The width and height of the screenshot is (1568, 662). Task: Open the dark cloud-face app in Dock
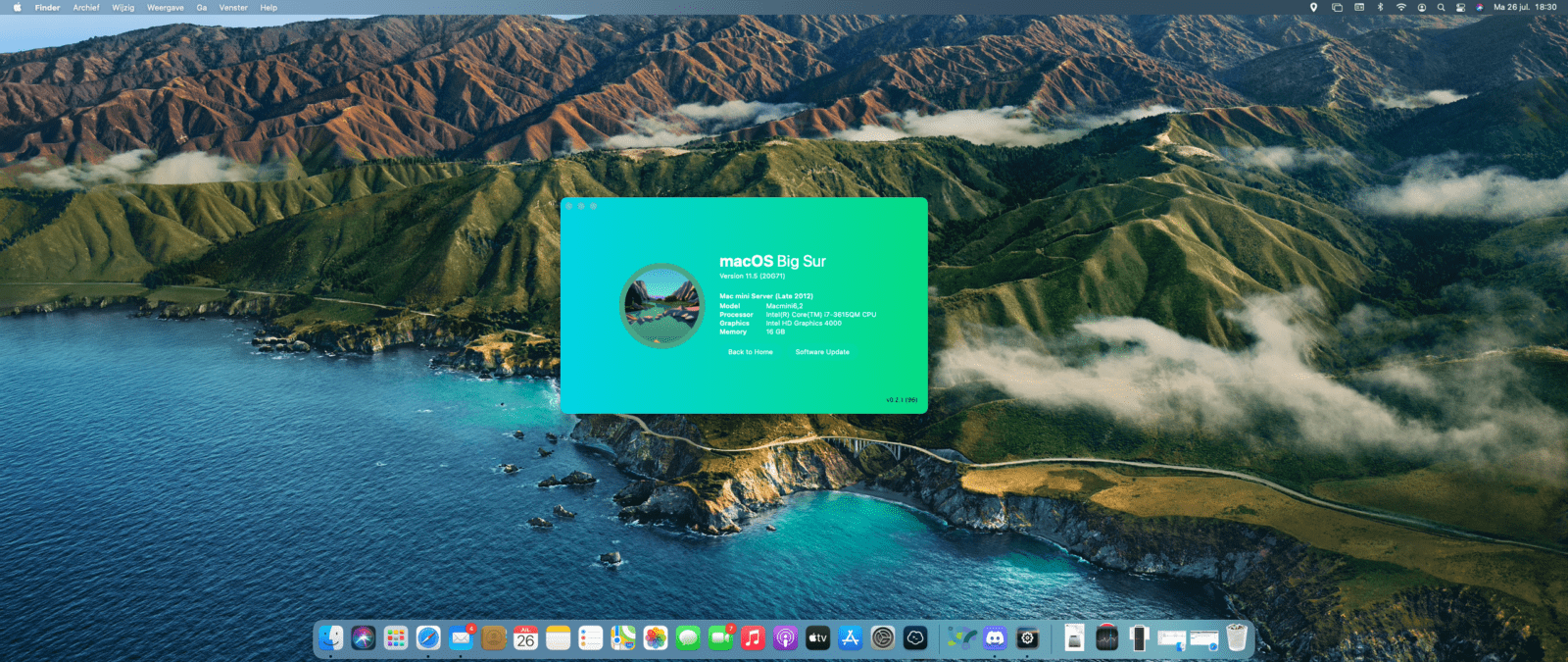915,638
